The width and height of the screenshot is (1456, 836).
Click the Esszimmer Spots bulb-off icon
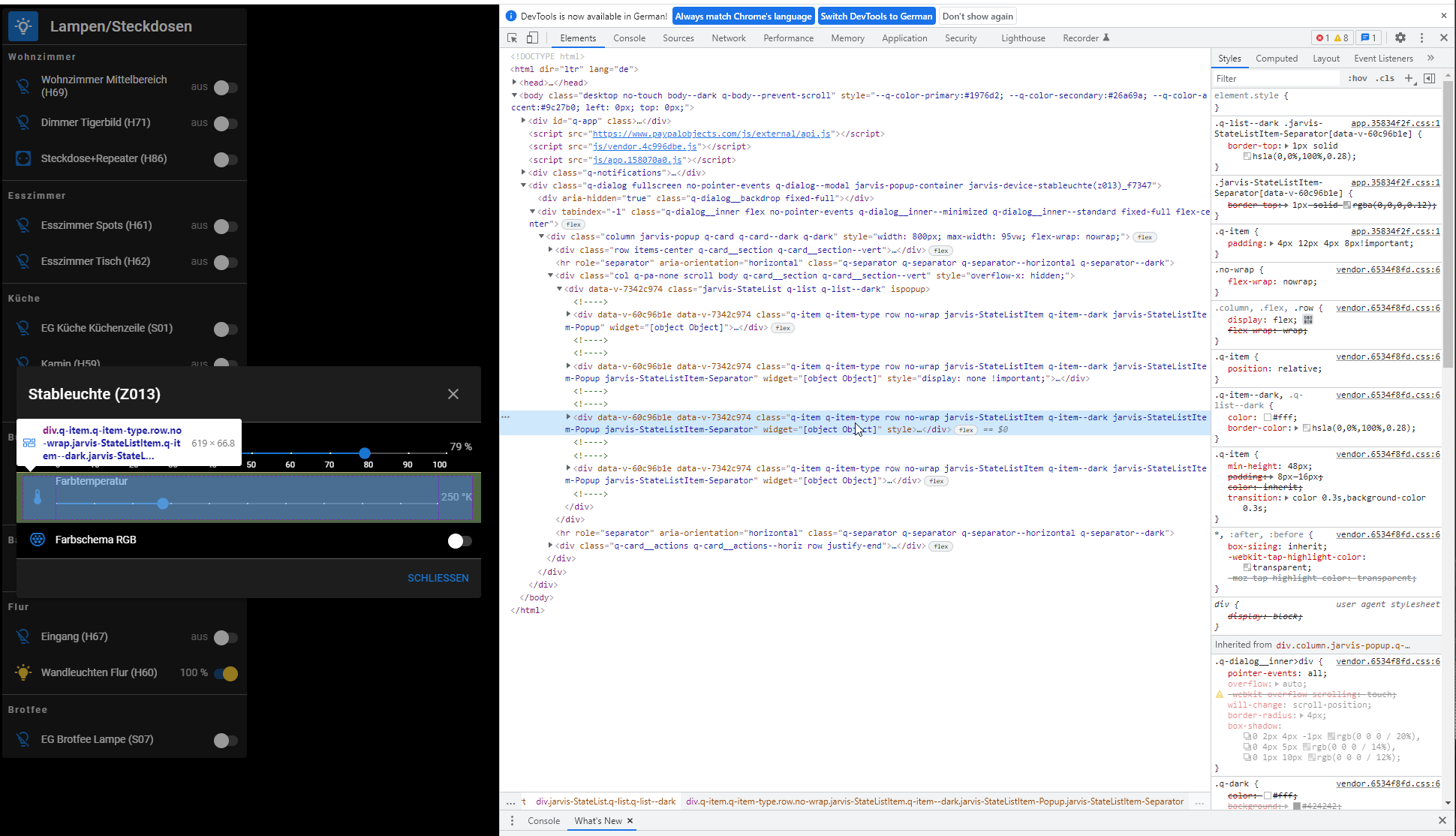click(23, 225)
